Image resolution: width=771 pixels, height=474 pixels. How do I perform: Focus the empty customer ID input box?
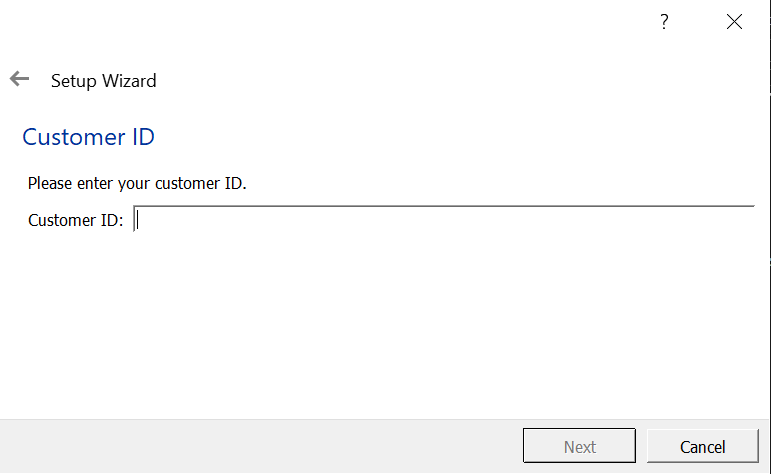[444, 219]
